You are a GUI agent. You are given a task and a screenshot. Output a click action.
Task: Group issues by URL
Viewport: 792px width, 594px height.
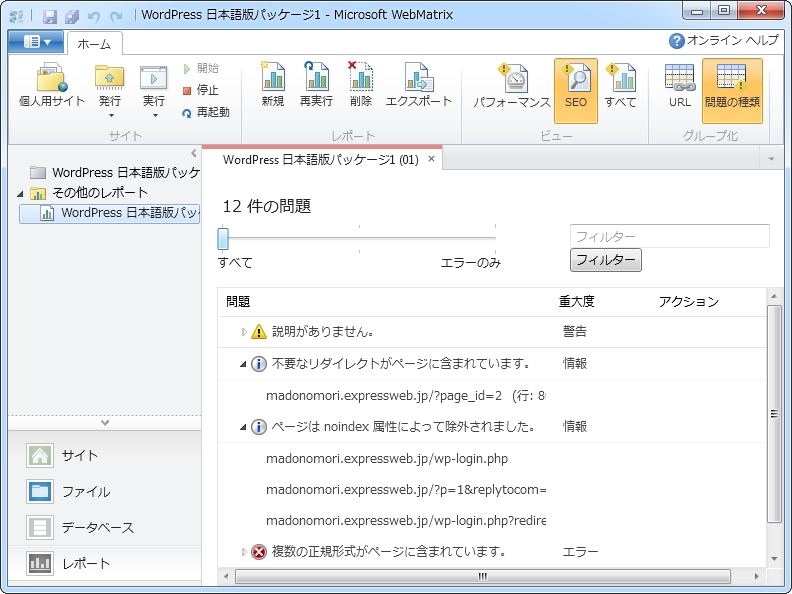(x=679, y=86)
